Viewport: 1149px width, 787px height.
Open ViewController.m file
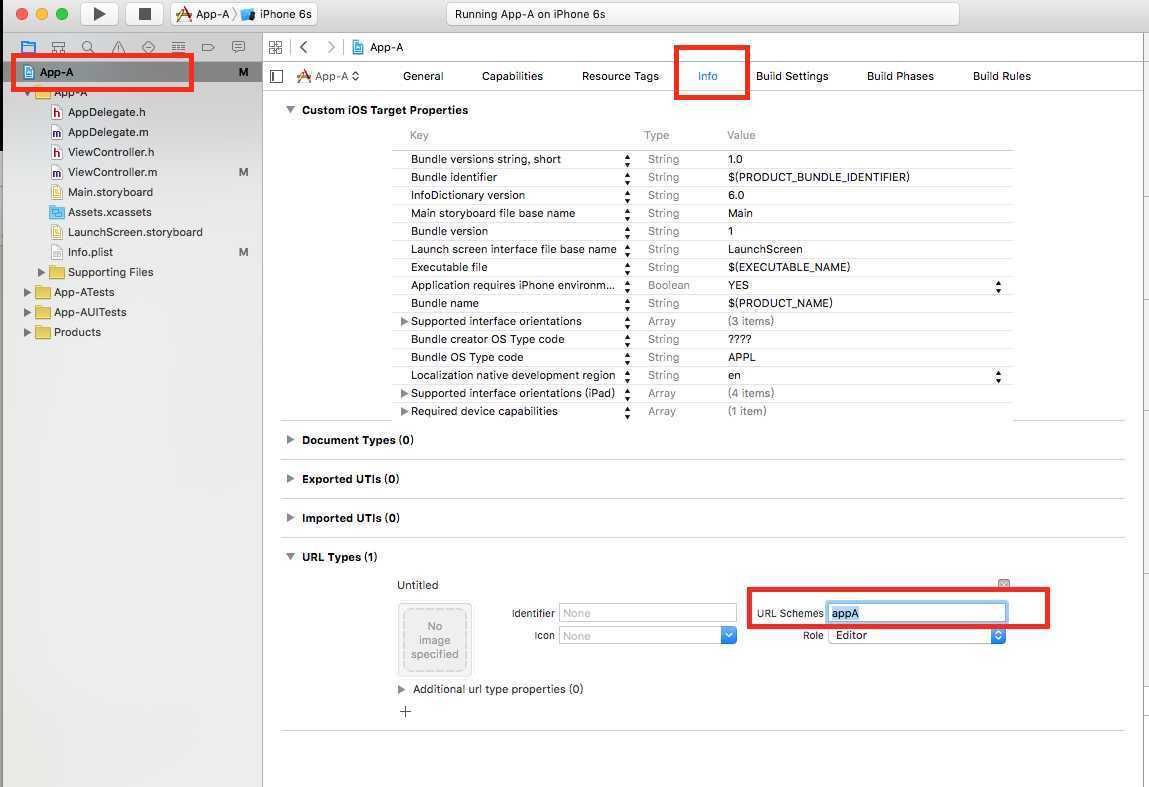click(x=112, y=172)
